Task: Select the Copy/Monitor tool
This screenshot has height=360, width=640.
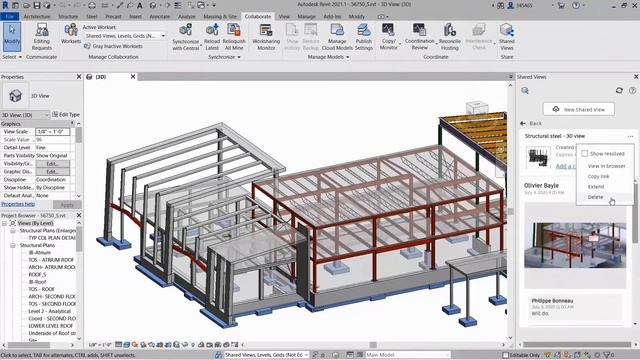Action: click(x=388, y=37)
